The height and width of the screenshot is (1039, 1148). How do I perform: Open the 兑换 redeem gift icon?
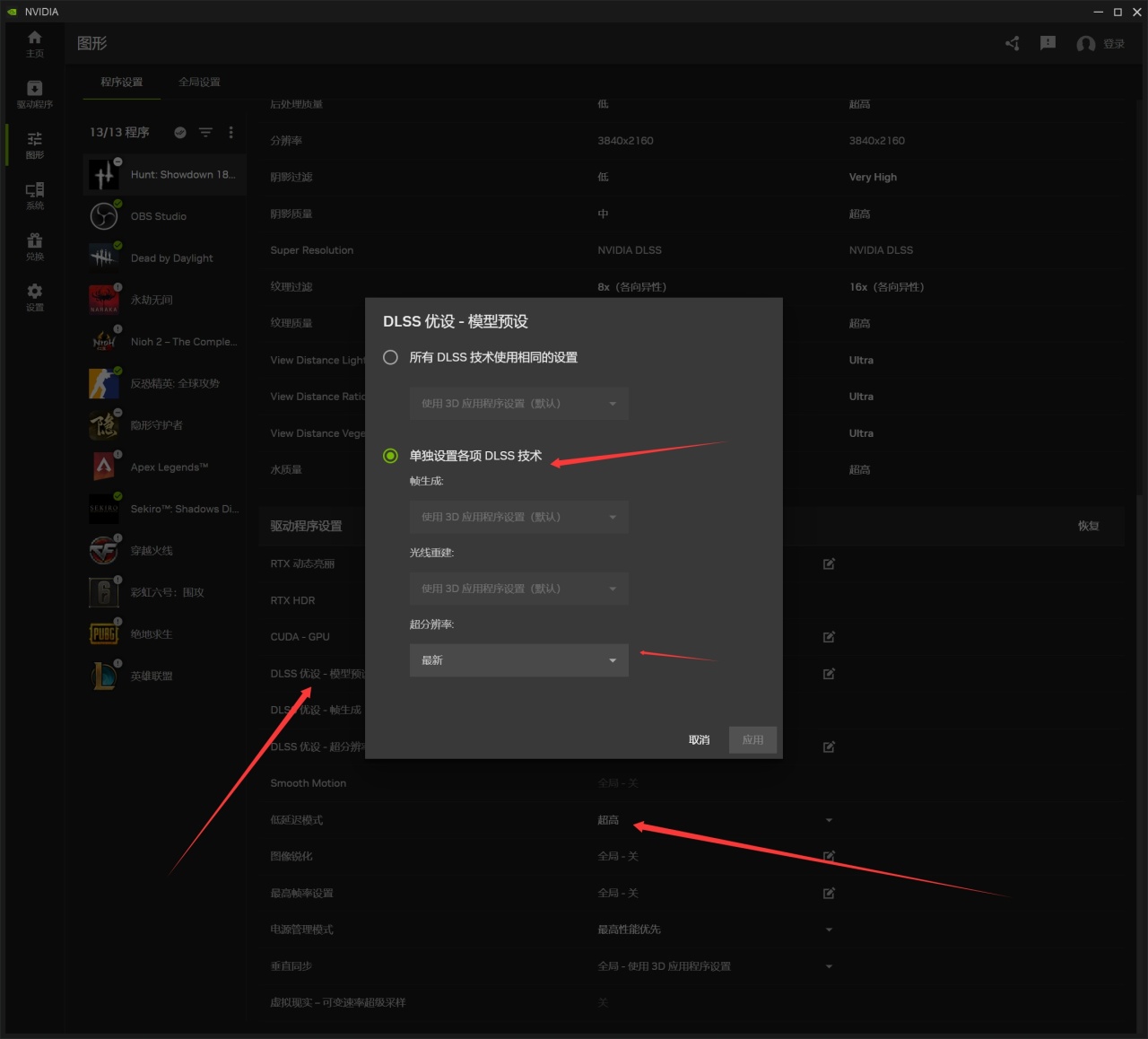click(34, 246)
